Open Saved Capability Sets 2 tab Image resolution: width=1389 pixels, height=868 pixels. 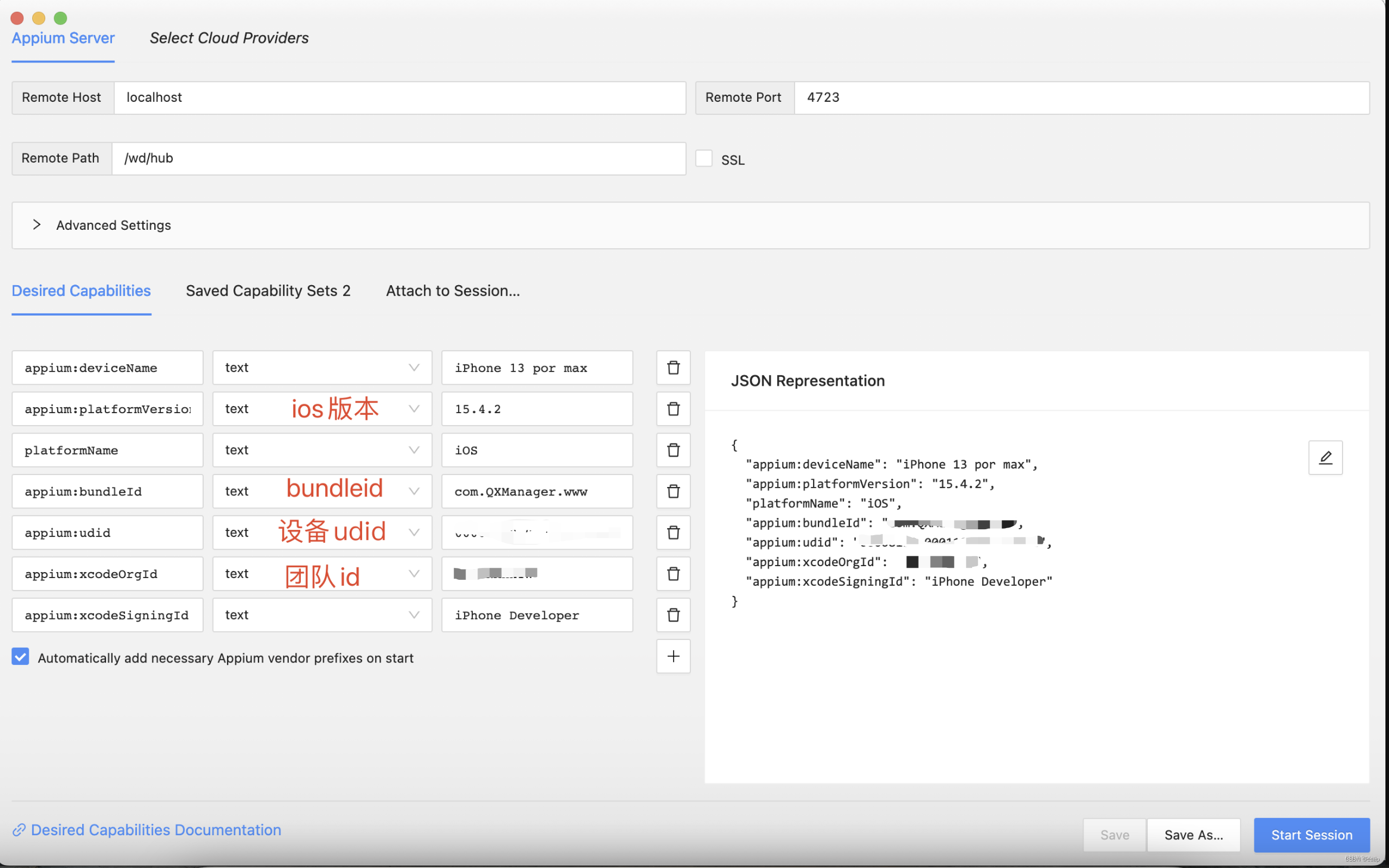tap(268, 291)
